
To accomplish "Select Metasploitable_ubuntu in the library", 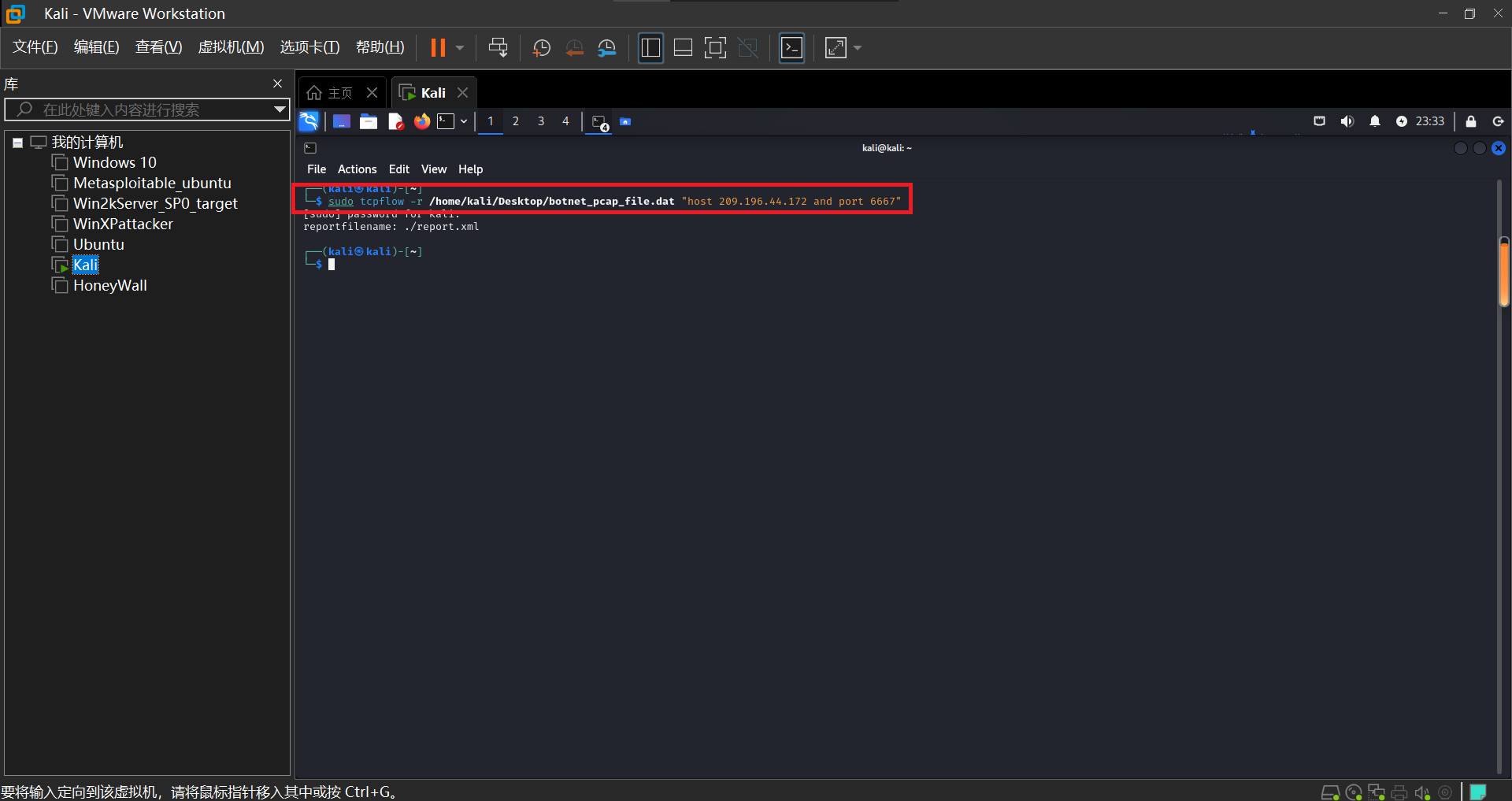I will pos(152,183).
